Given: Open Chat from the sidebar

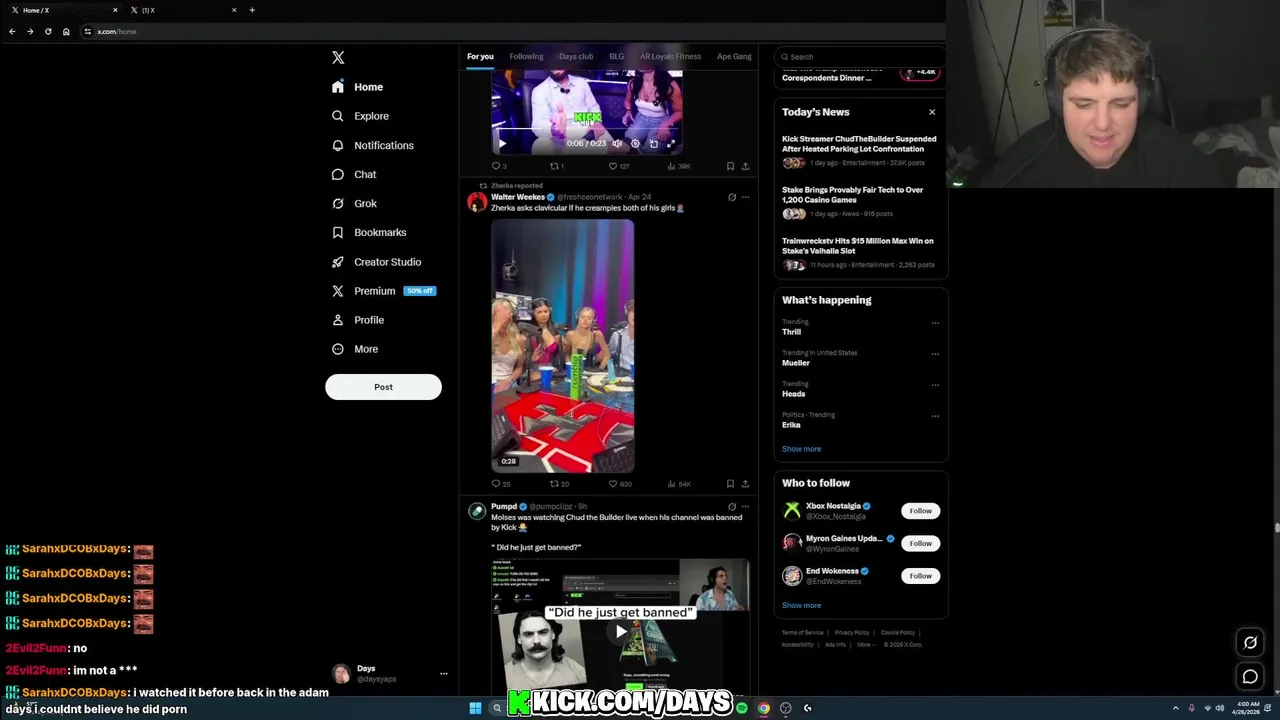Looking at the screenshot, I should (x=354, y=174).
